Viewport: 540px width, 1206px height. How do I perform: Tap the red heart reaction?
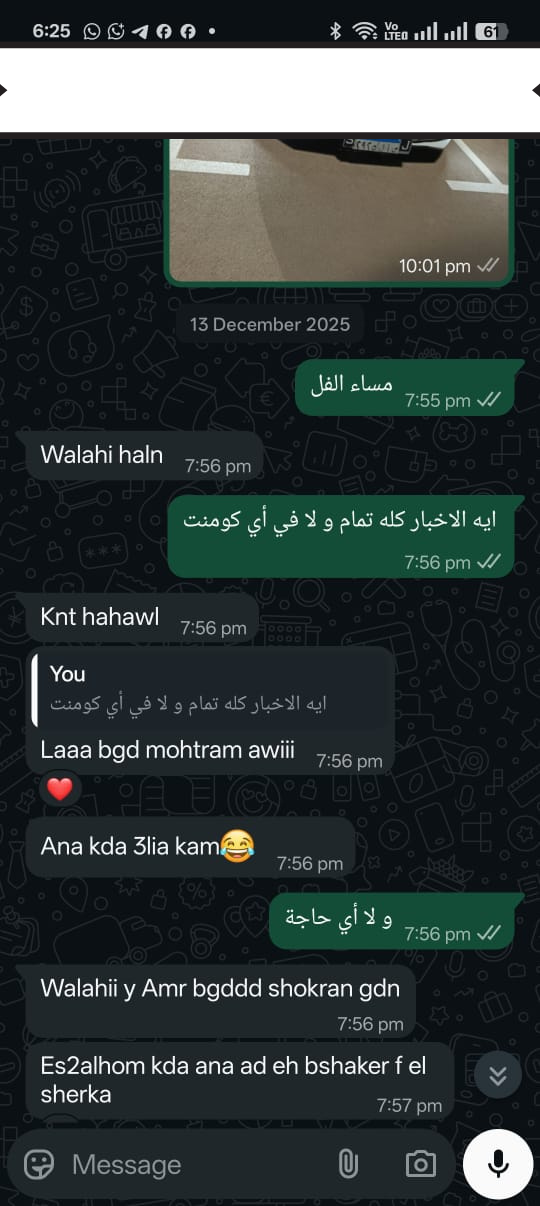tap(60, 789)
